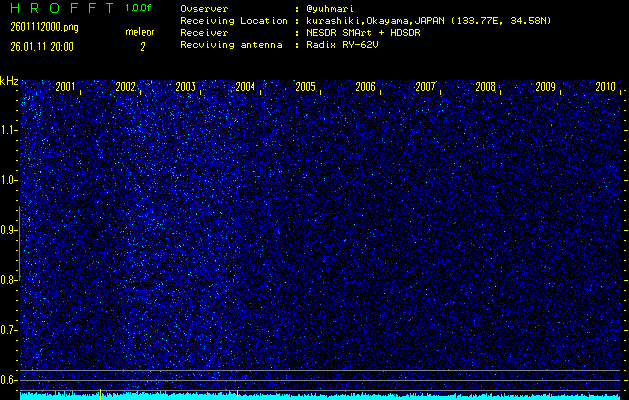Click the kHz unit label
The width and height of the screenshot is (629, 400).
pyautogui.click(x=9, y=81)
